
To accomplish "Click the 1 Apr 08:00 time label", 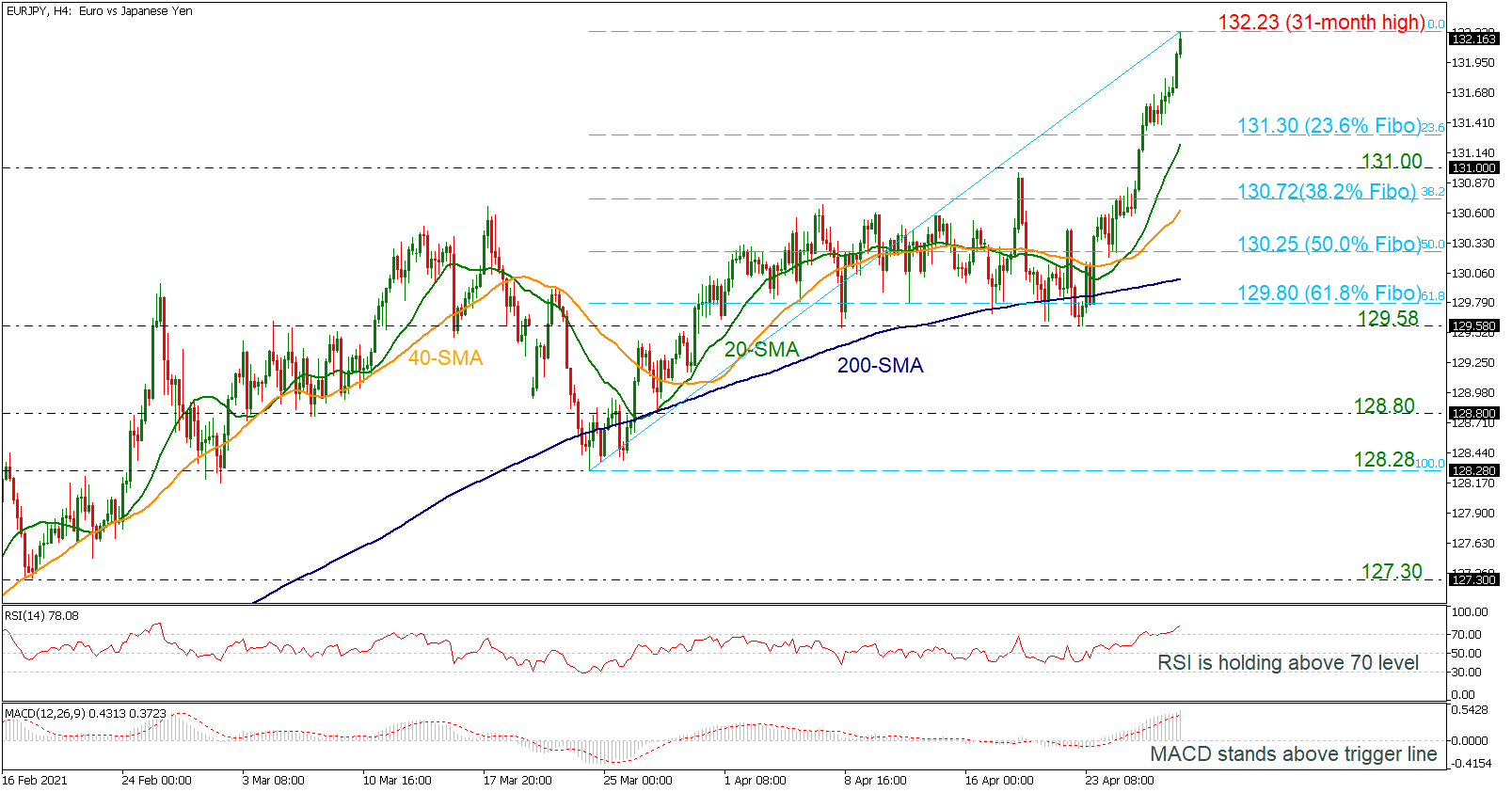I will click(756, 781).
